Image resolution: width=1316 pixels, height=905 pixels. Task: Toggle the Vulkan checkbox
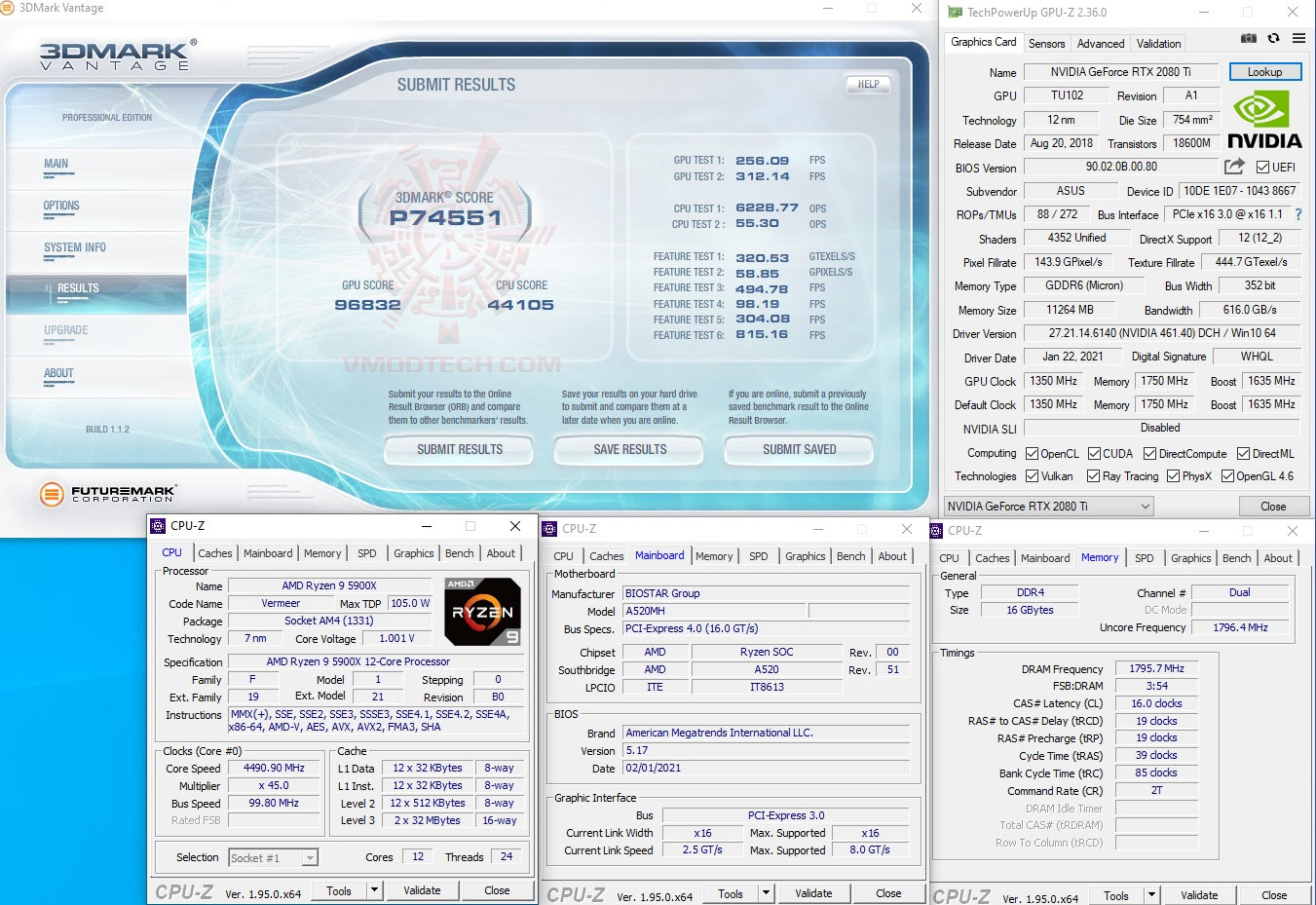[x=1033, y=476]
